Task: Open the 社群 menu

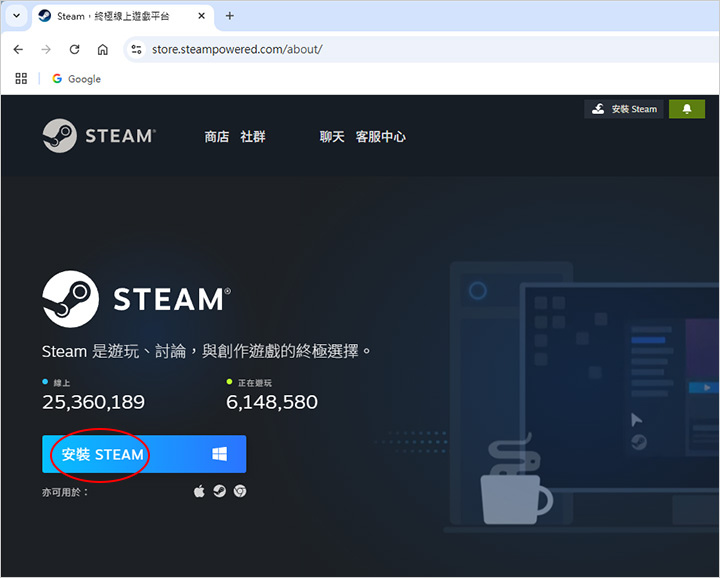Action: [253, 136]
